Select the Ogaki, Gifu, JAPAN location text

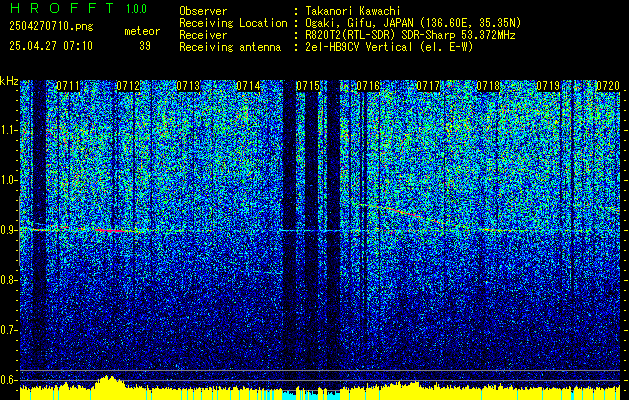pyautogui.click(x=413, y=23)
